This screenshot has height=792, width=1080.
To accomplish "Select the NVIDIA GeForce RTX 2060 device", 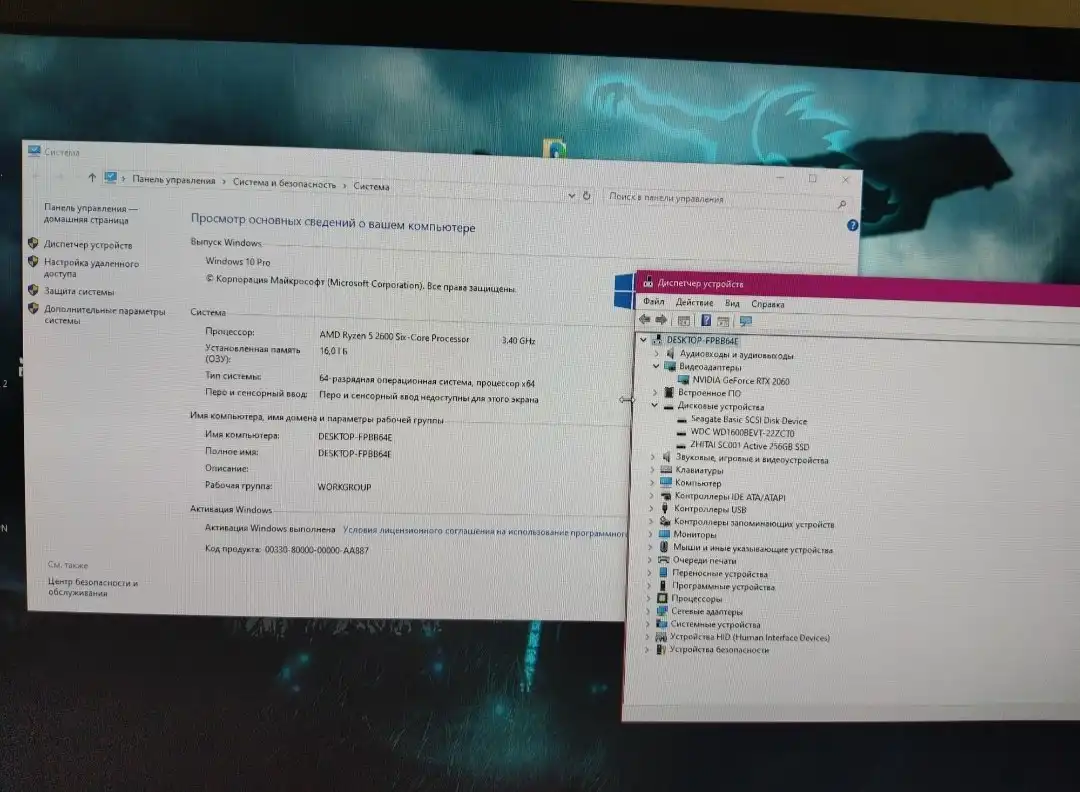I will pos(739,381).
